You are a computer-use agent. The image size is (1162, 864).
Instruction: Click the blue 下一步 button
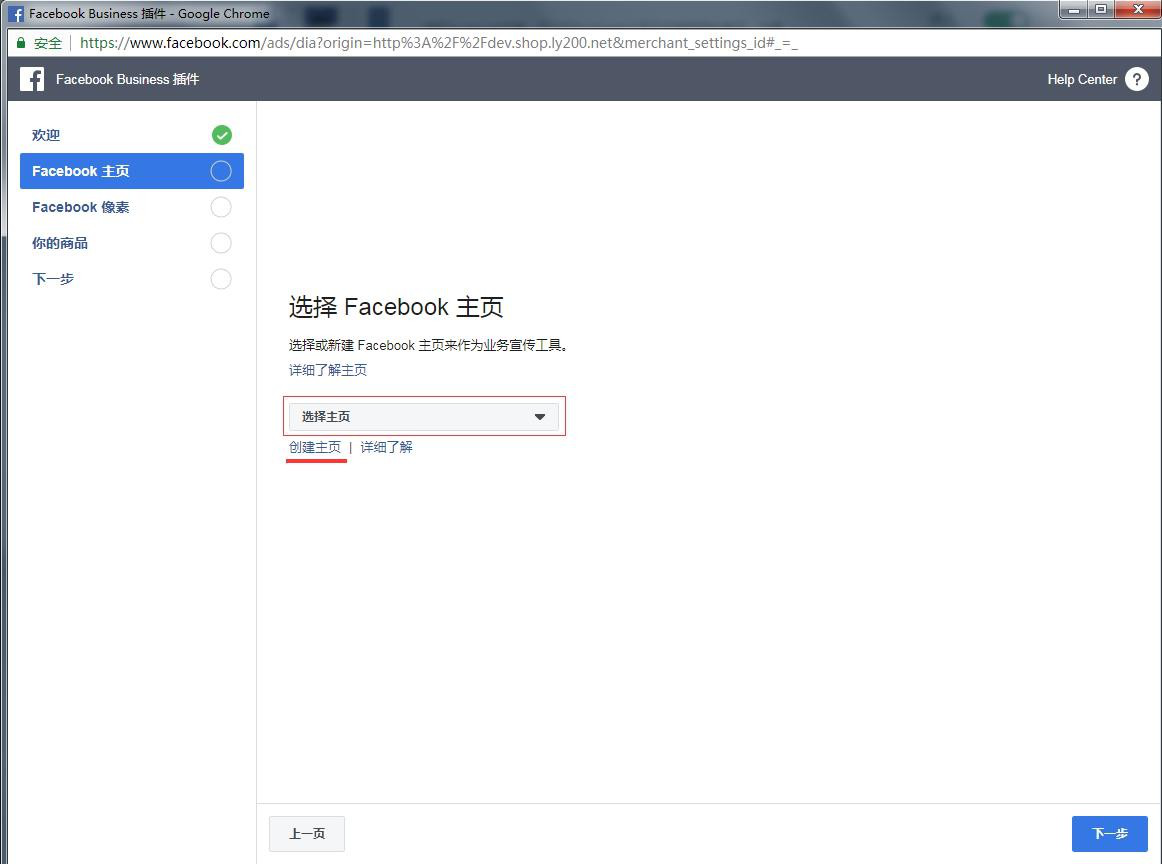coord(1109,834)
